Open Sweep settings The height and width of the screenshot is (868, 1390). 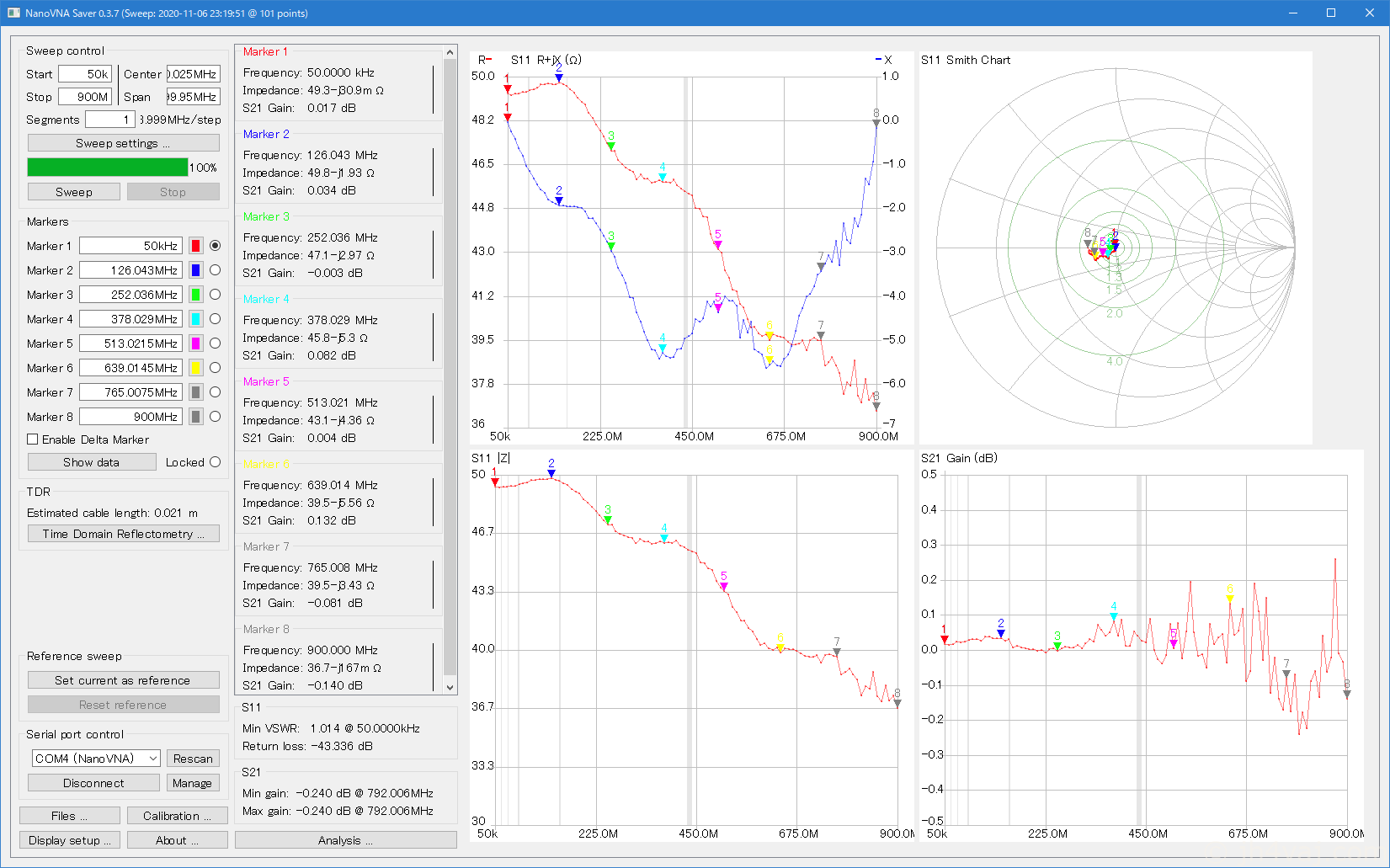pos(124,143)
